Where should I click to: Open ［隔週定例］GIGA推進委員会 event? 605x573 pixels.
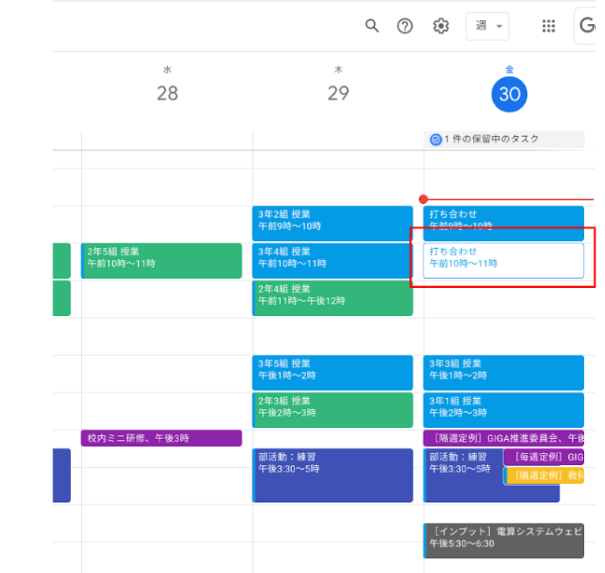pyautogui.click(x=503, y=438)
